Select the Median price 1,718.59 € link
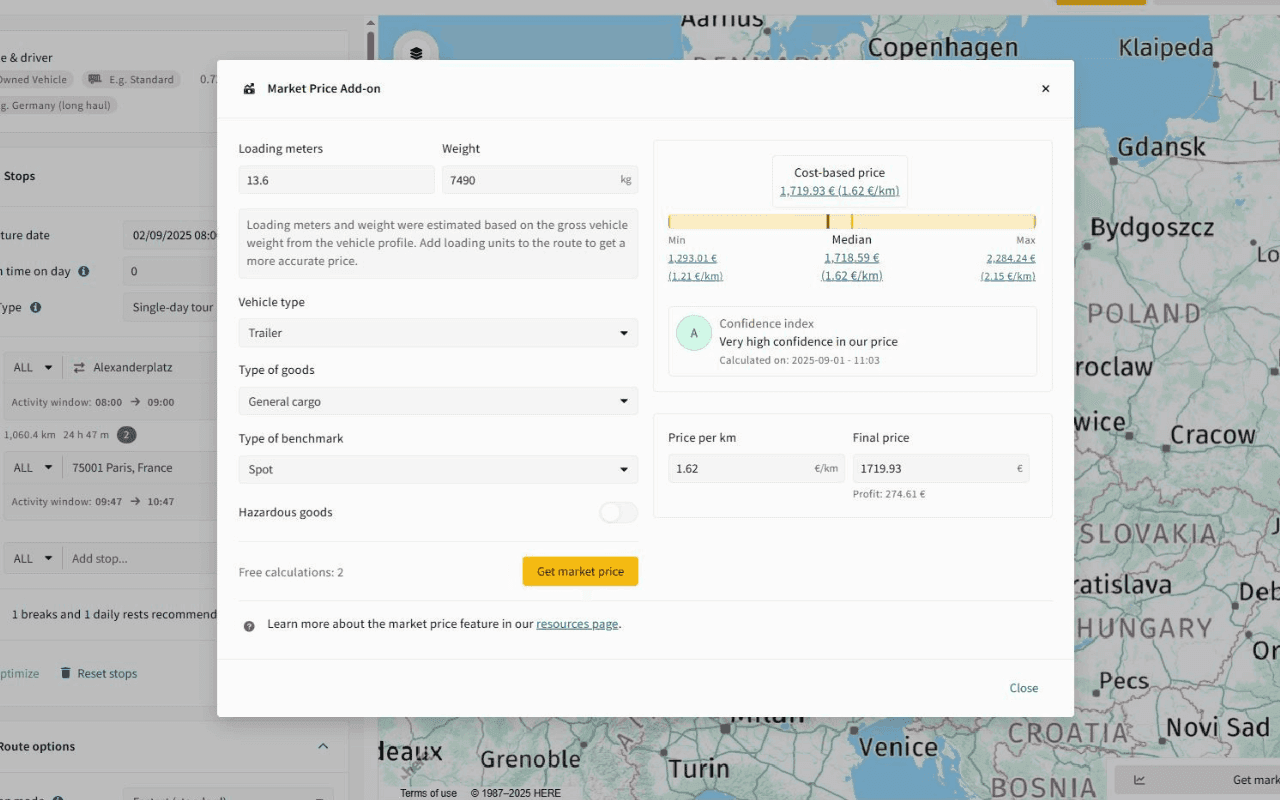 point(851,258)
